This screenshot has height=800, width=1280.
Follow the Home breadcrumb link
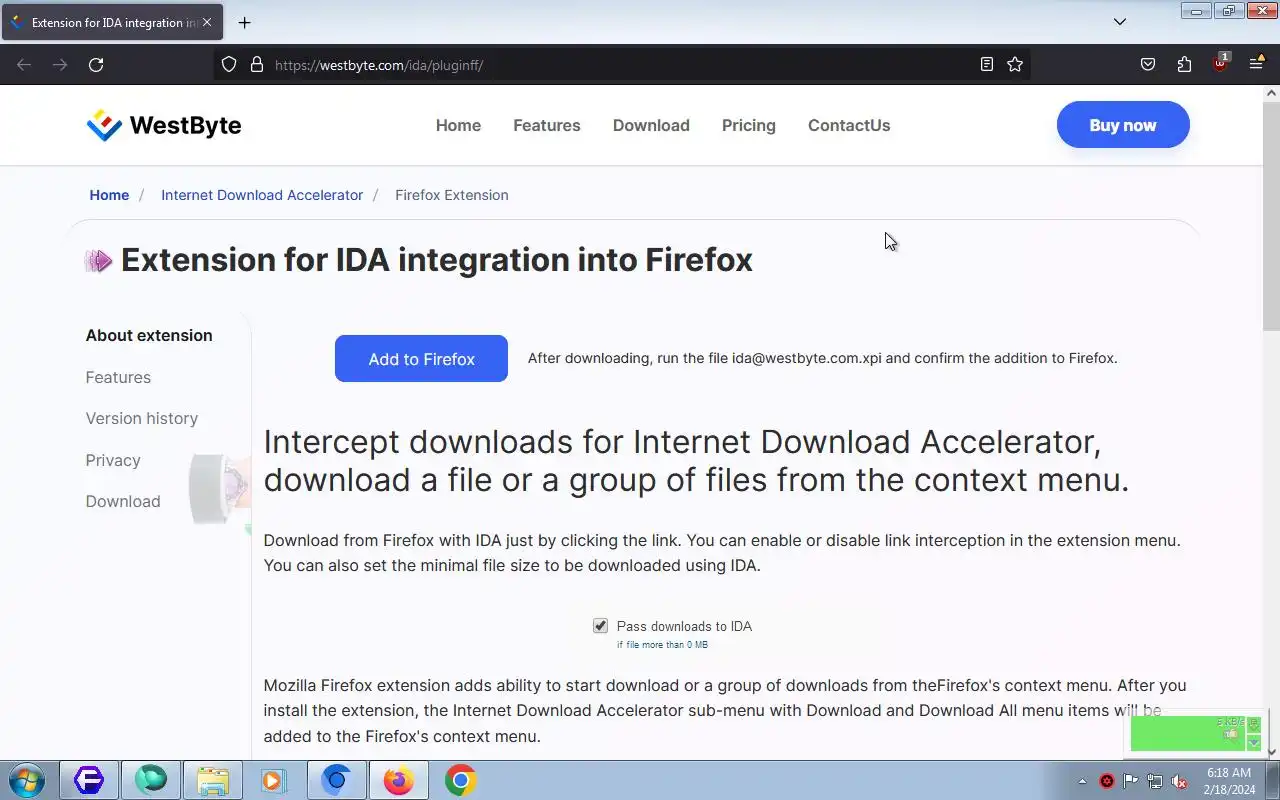tap(109, 195)
